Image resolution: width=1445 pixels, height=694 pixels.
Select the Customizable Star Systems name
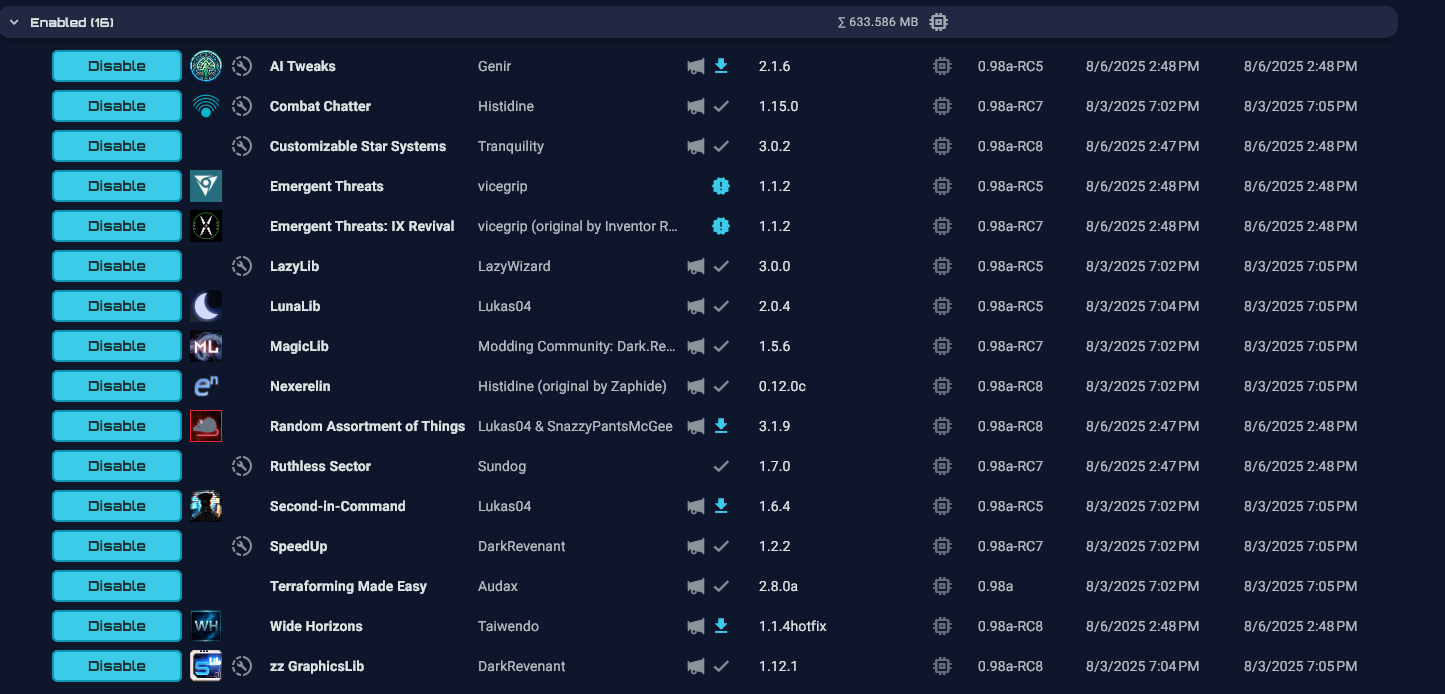click(x=358, y=146)
